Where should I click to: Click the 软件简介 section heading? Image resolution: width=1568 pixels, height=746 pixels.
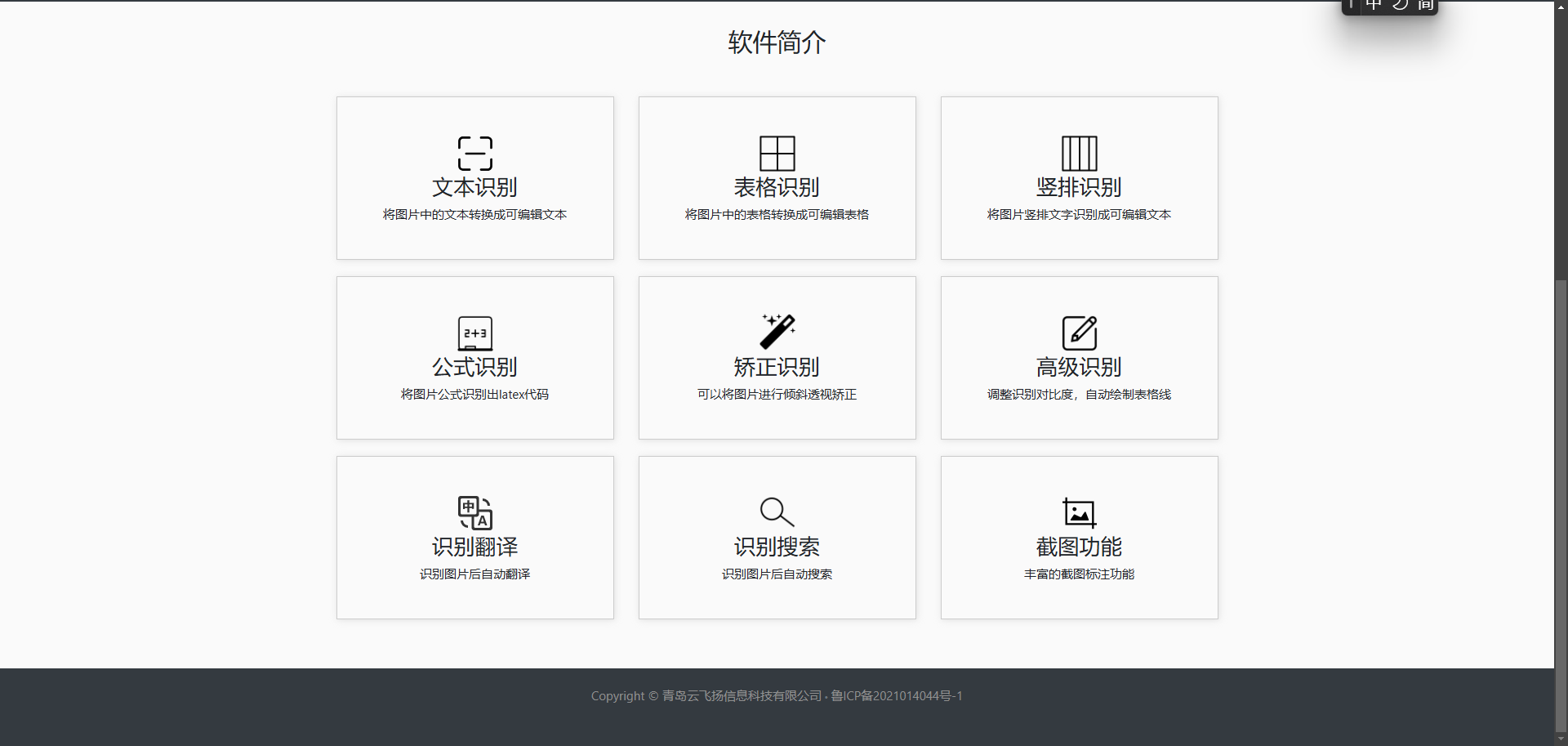point(777,42)
